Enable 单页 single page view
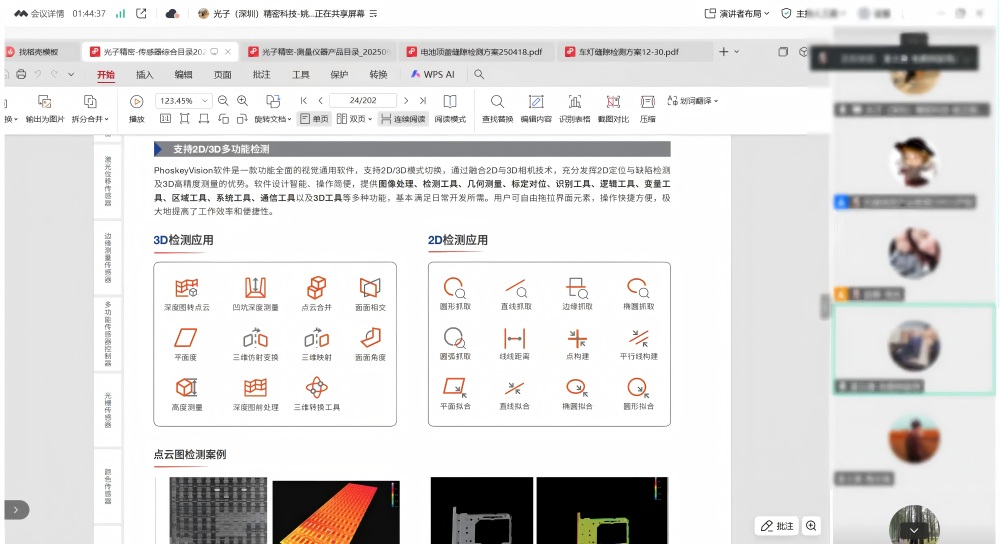The height and width of the screenshot is (544, 1000). click(314, 119)
